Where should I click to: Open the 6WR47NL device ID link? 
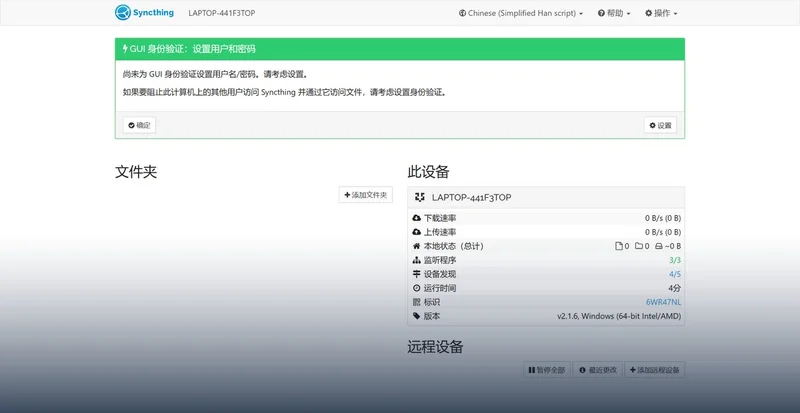(663, 302)
